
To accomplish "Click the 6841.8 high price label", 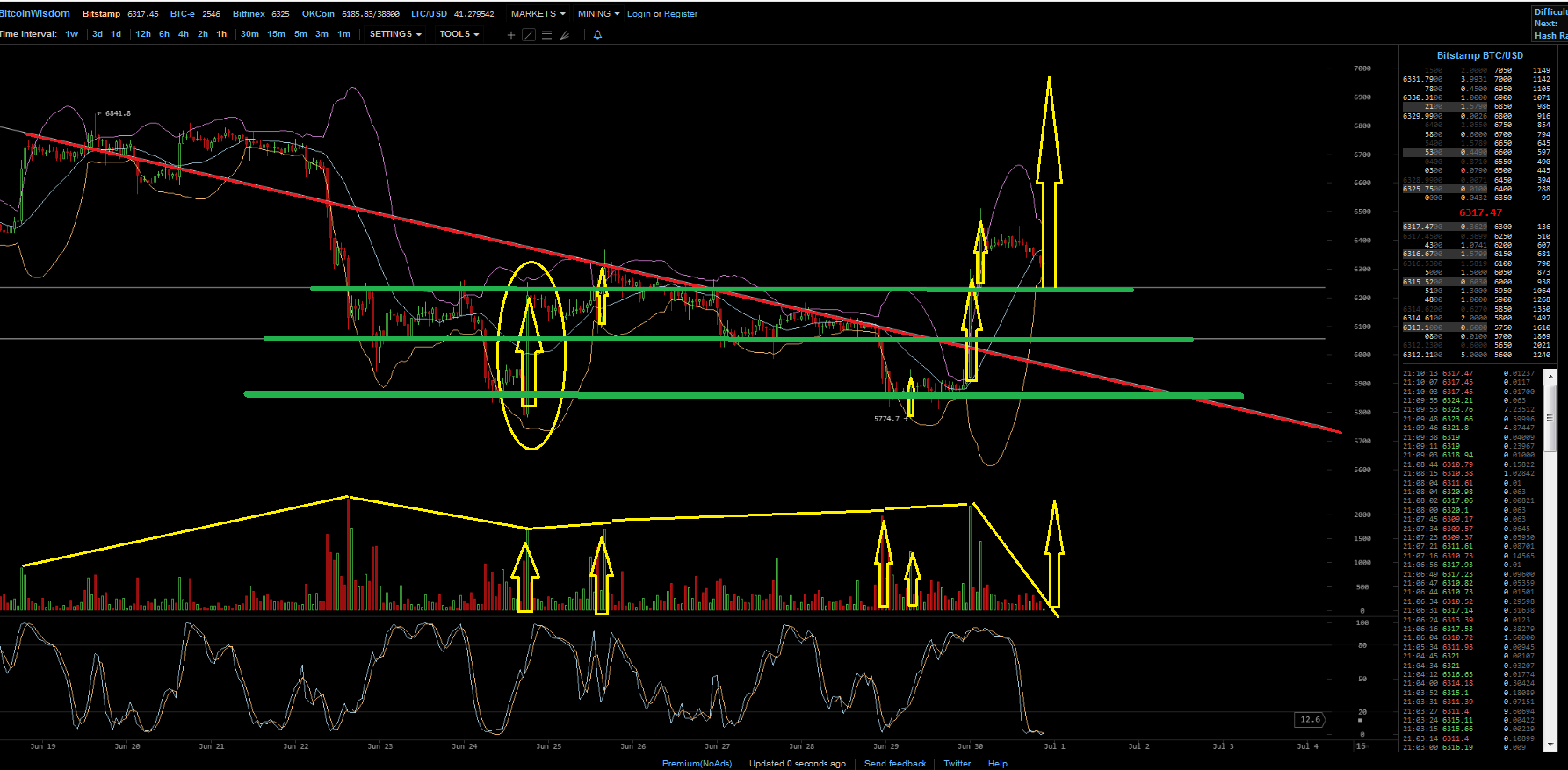I will 118,113.
